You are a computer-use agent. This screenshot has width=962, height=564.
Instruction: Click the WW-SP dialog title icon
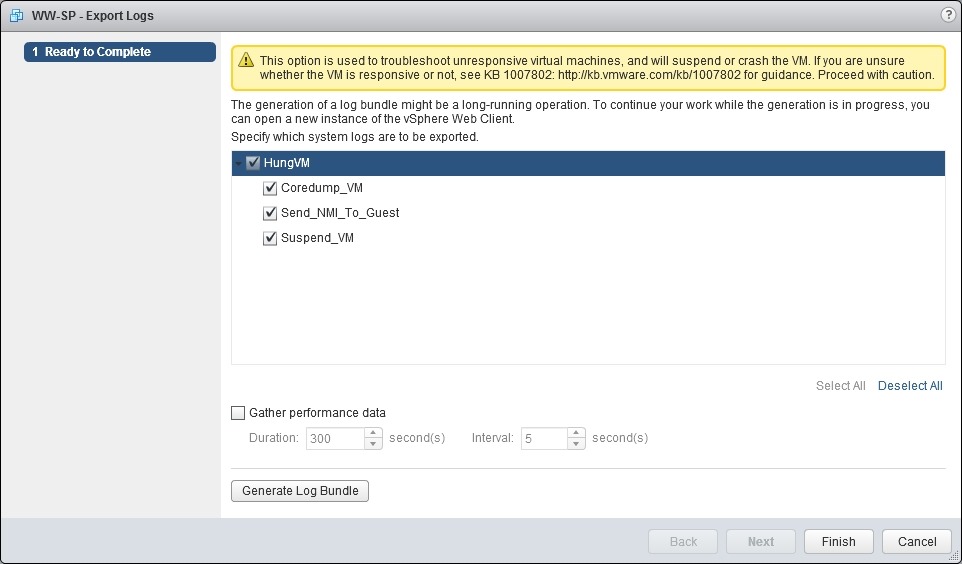point(16,16)
